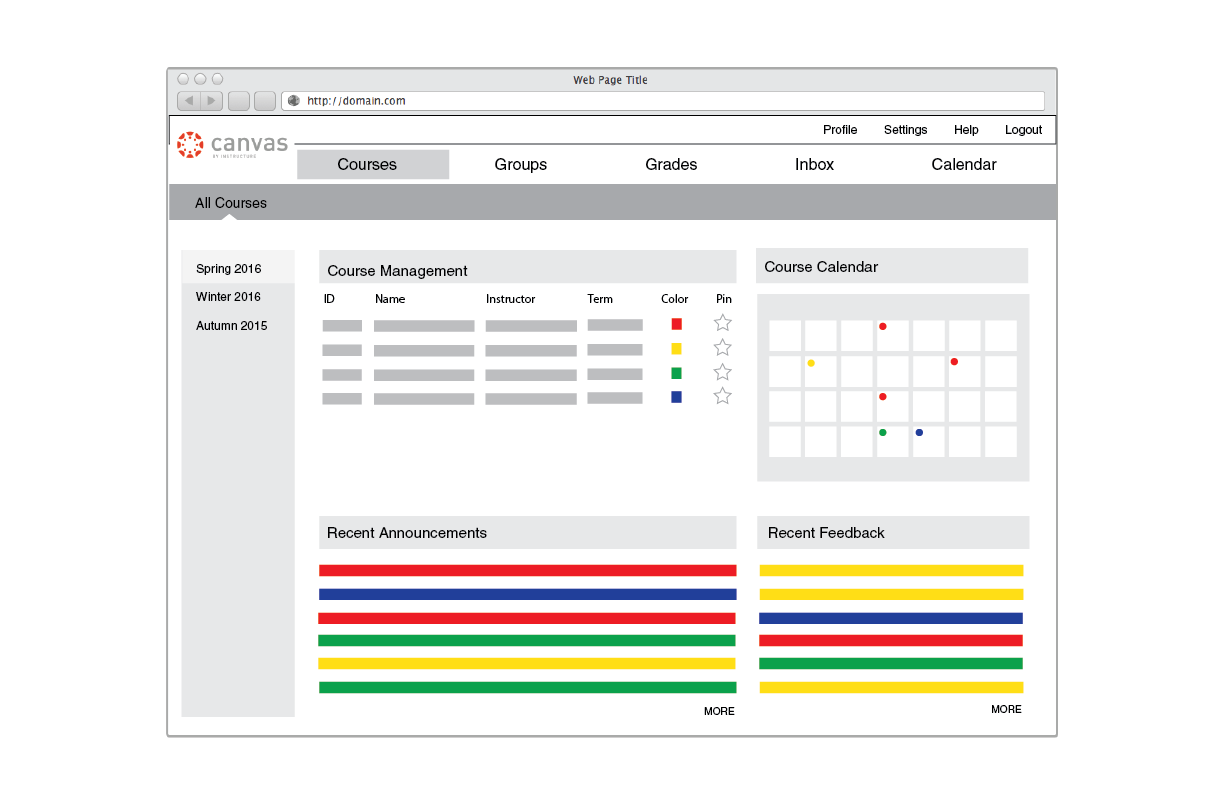Click the Term column header
Image resolution: width=1225 pixels, height=792 pixels.
click(600, 299)
